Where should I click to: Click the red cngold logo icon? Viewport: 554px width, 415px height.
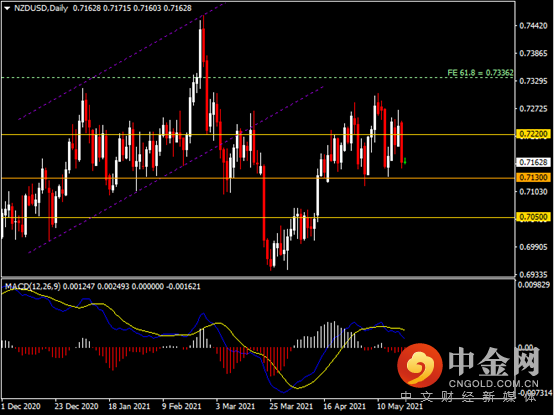point(420,365)
